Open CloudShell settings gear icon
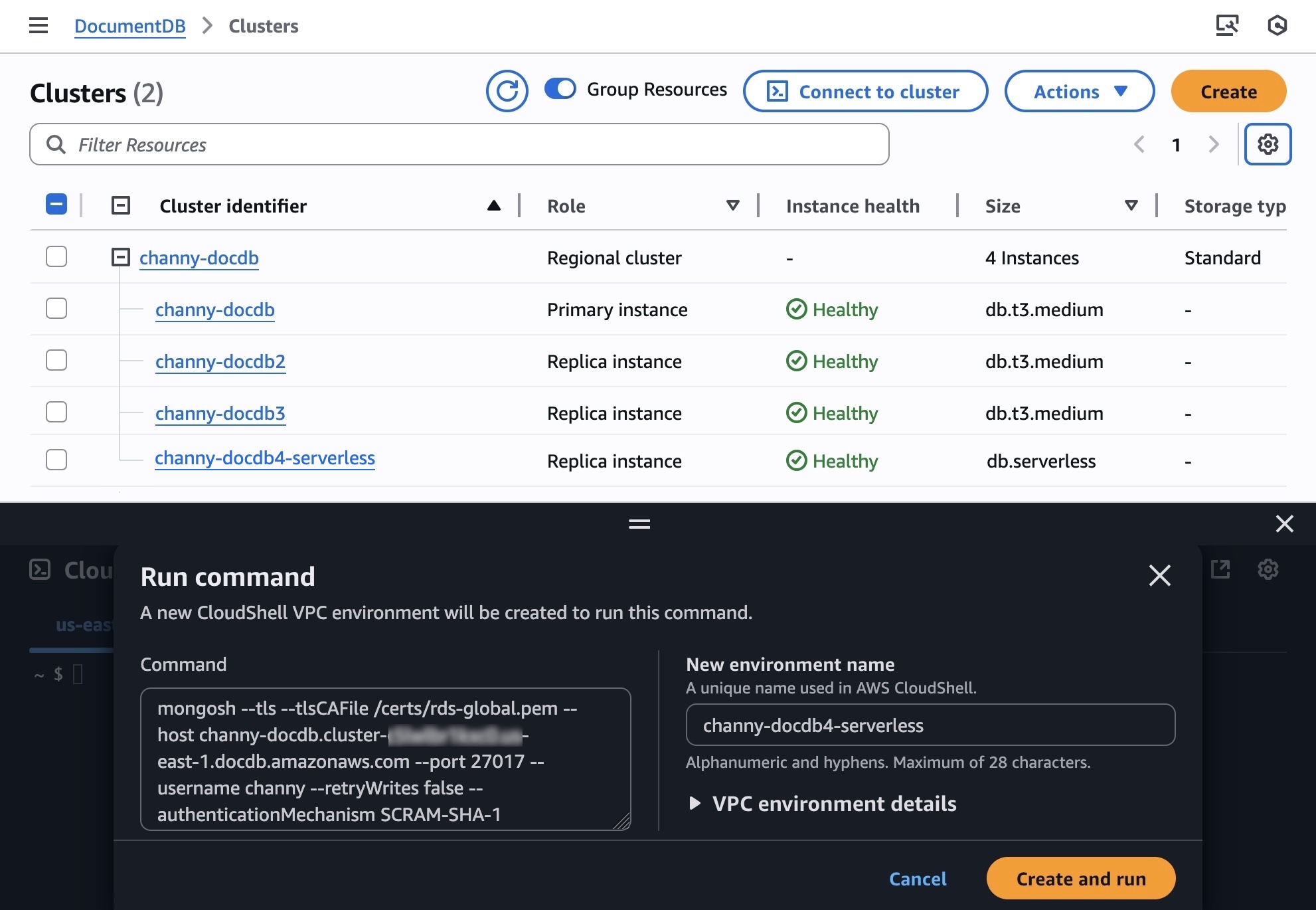 pyautogui.click(x=1268, y=569)
